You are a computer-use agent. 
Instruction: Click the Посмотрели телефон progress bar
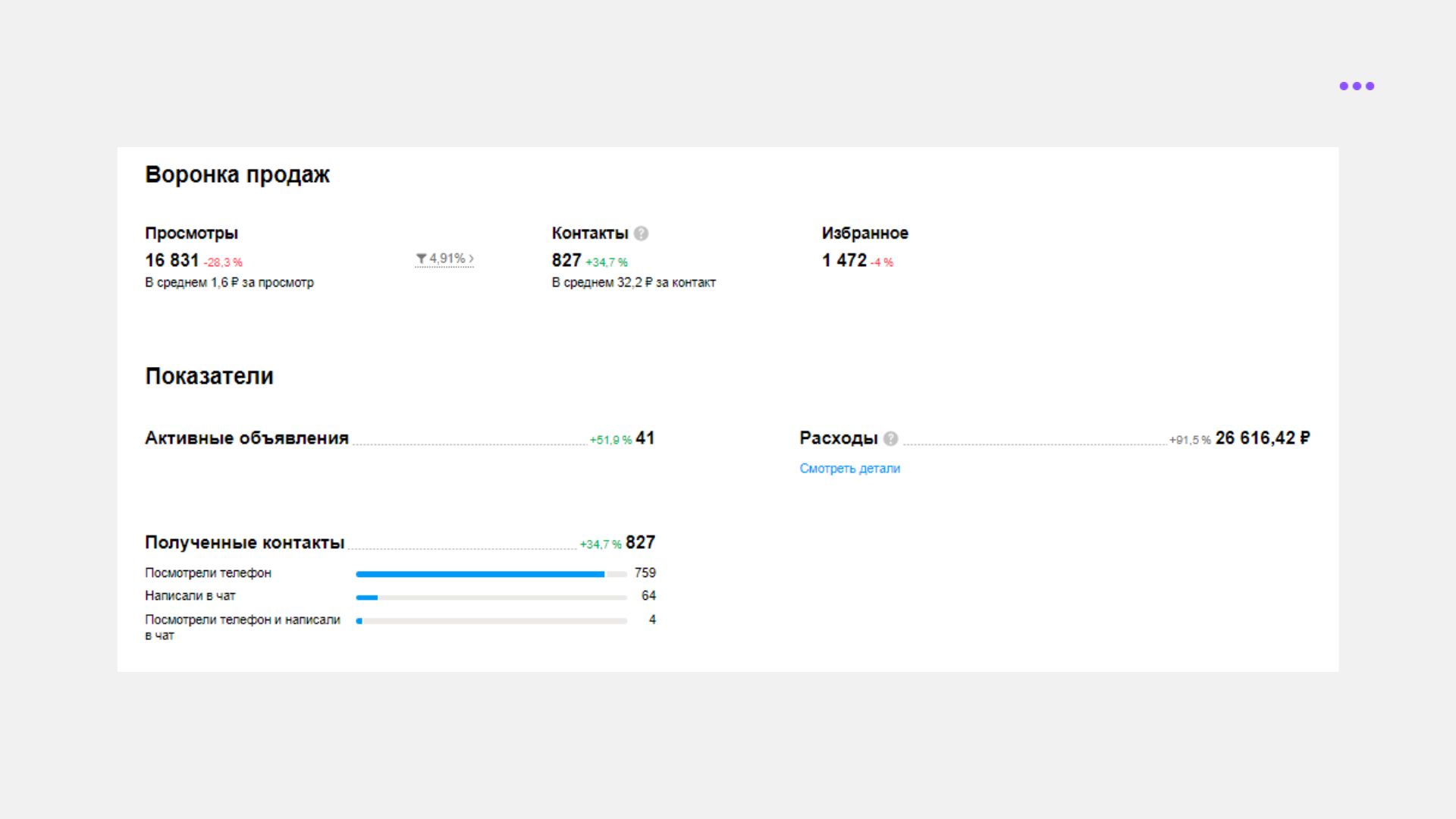coord(491,574)
